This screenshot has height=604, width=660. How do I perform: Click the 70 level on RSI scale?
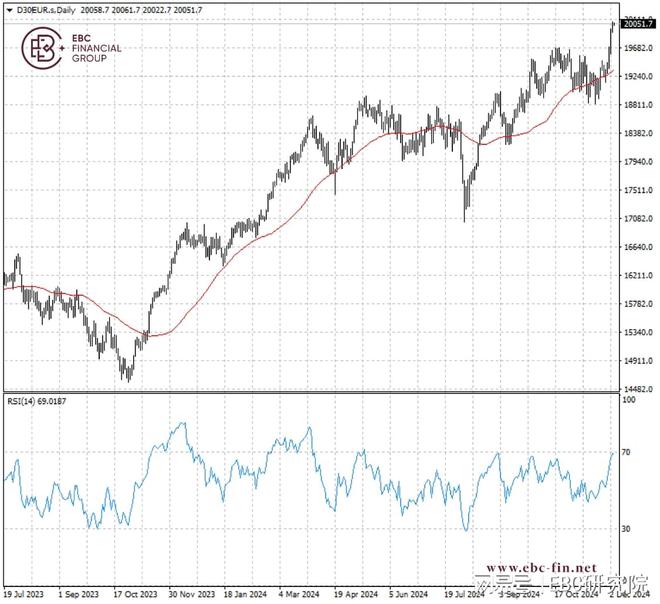[627, 452]
